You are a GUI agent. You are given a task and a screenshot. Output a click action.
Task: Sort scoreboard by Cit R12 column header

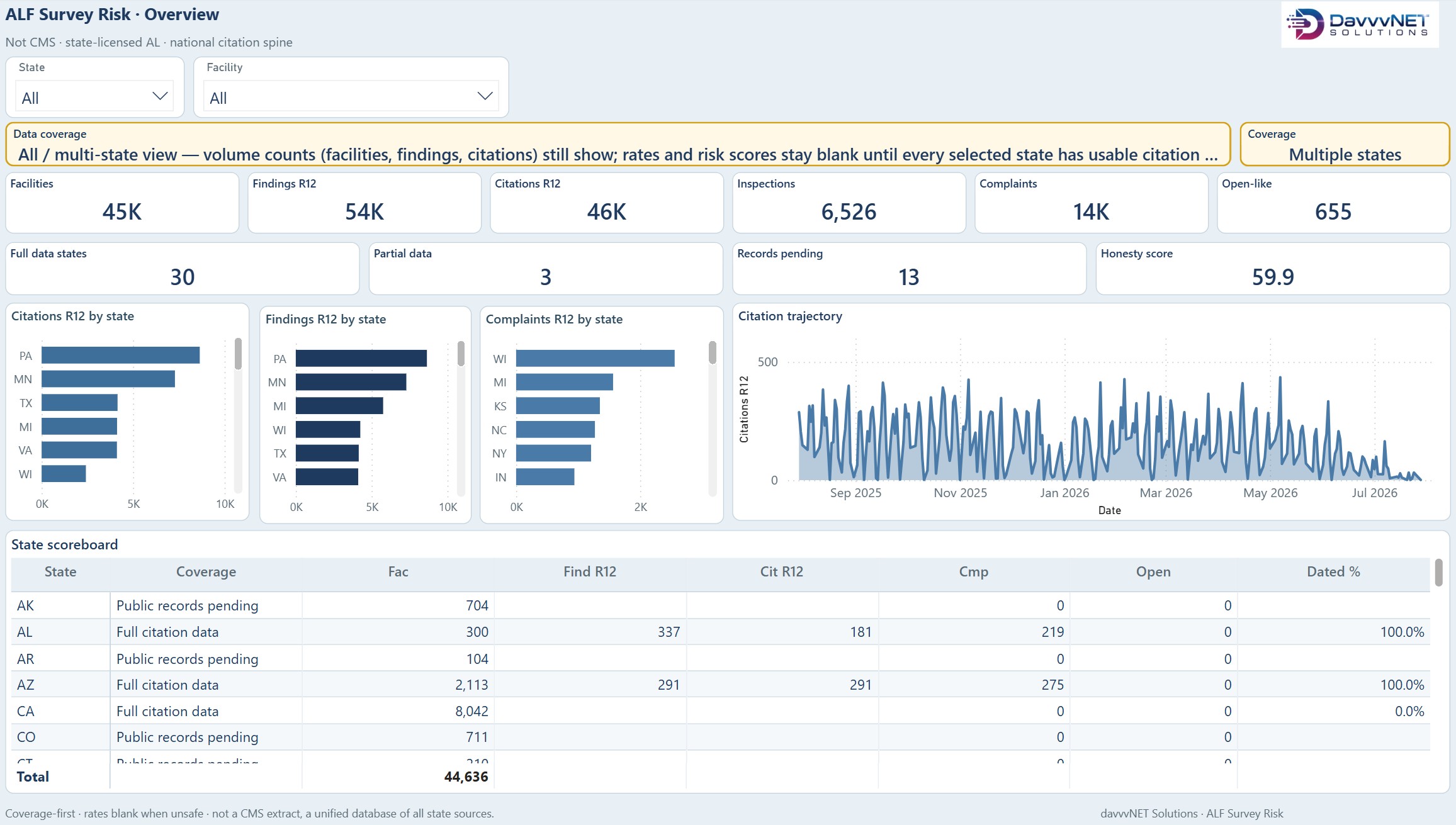pyautogui.click(x=782, y=571)
